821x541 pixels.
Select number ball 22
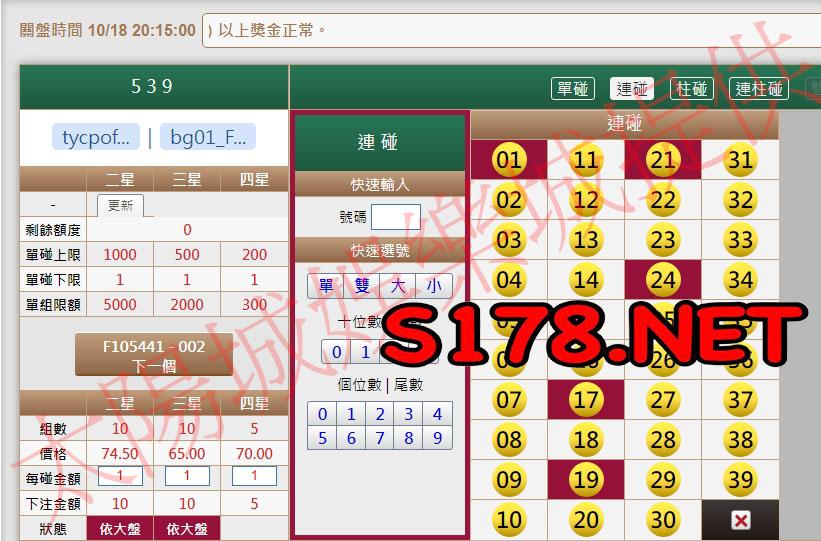click(x=663, y=200)
